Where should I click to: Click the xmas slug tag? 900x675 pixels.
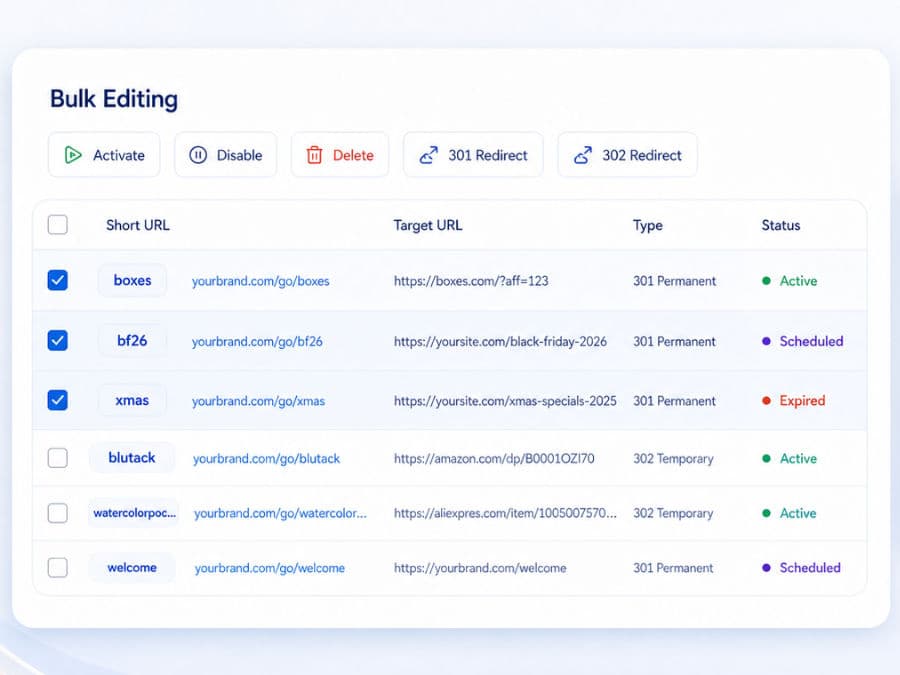click(x=132, y=400)
